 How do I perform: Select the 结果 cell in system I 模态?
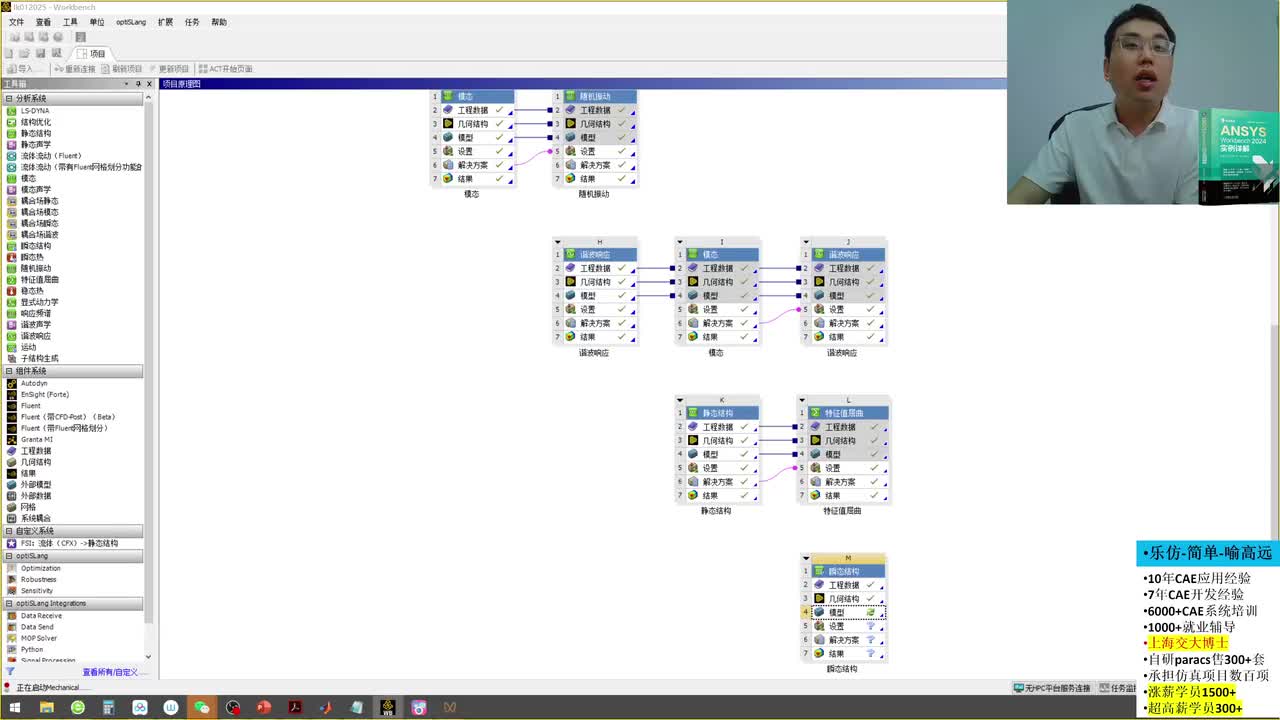pos(722,337)
